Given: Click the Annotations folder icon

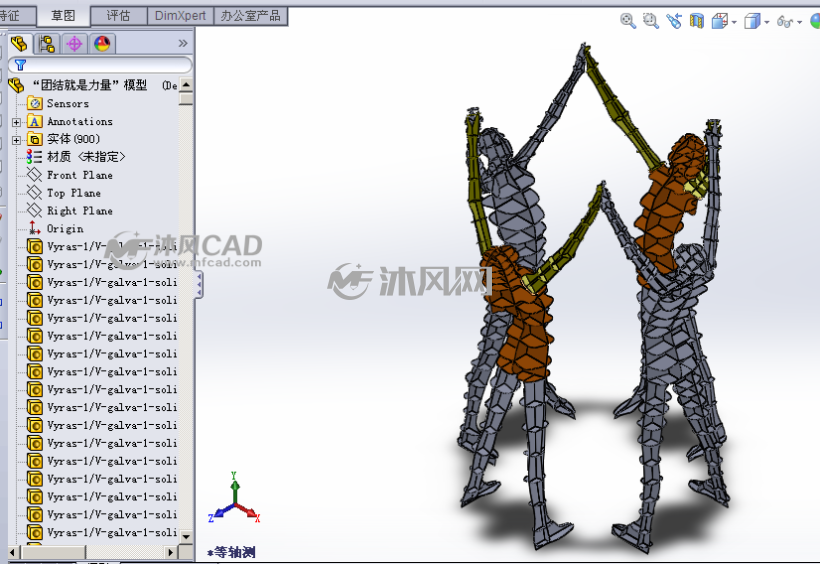Looking at the screenshot, I should pos(35,122).
